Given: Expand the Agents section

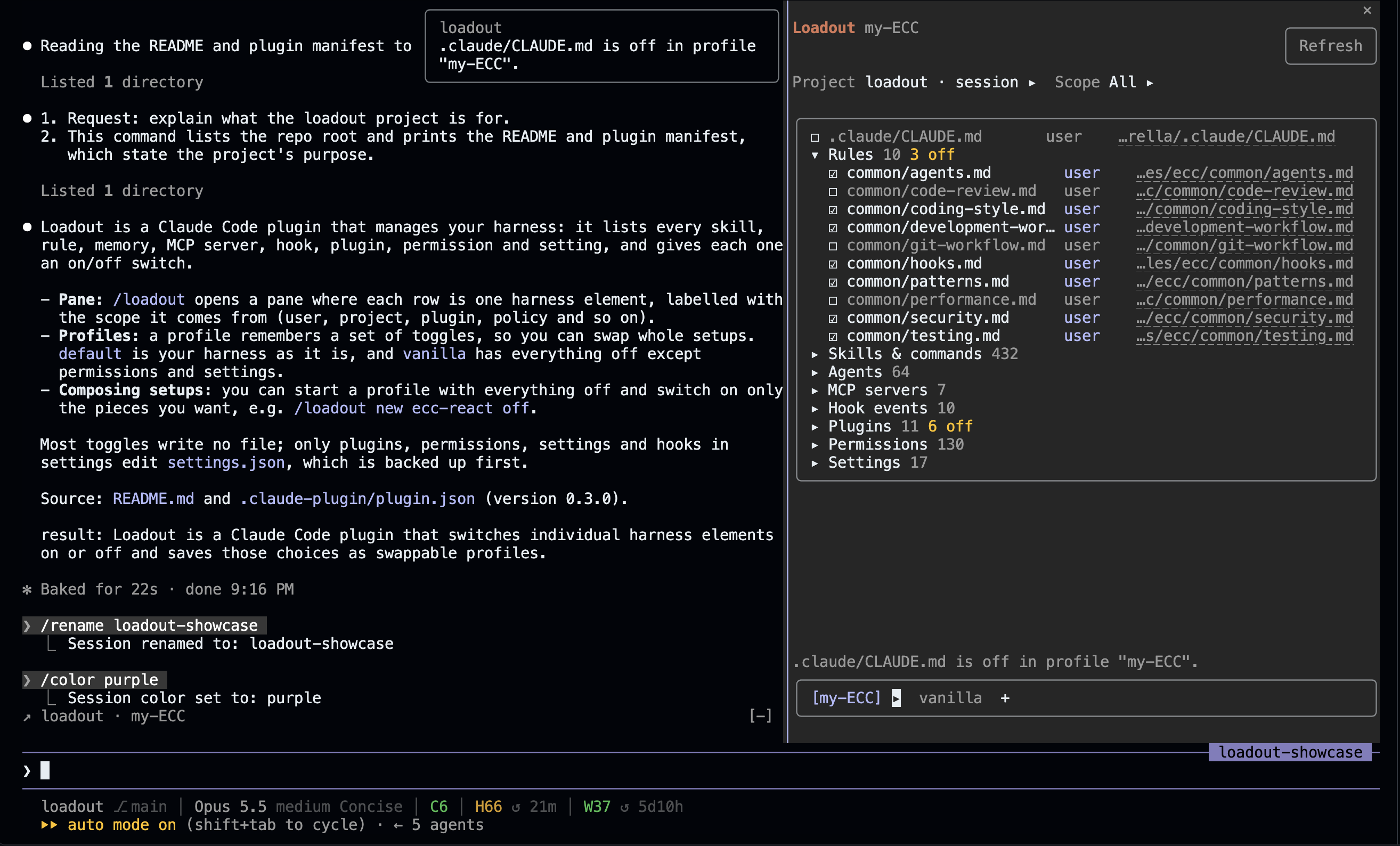Looking at the screenshot, I should point(814,373).
